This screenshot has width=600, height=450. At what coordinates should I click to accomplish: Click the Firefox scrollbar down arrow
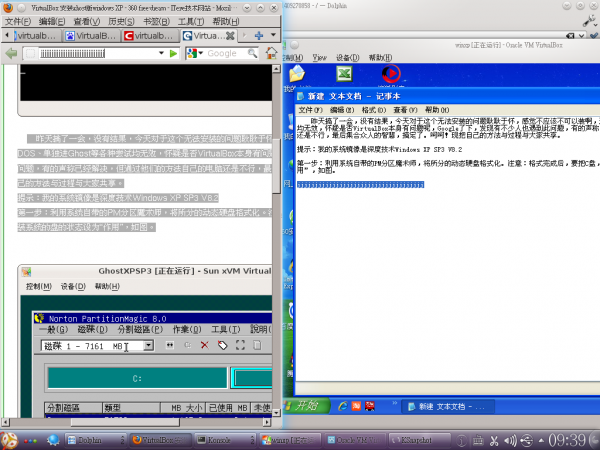(x=276, y=413)
